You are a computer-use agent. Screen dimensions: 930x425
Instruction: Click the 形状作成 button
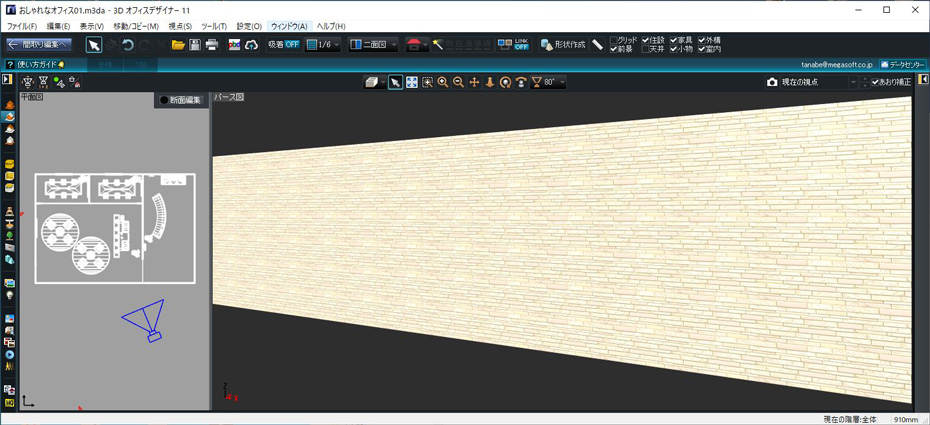(x=562, y=45)
